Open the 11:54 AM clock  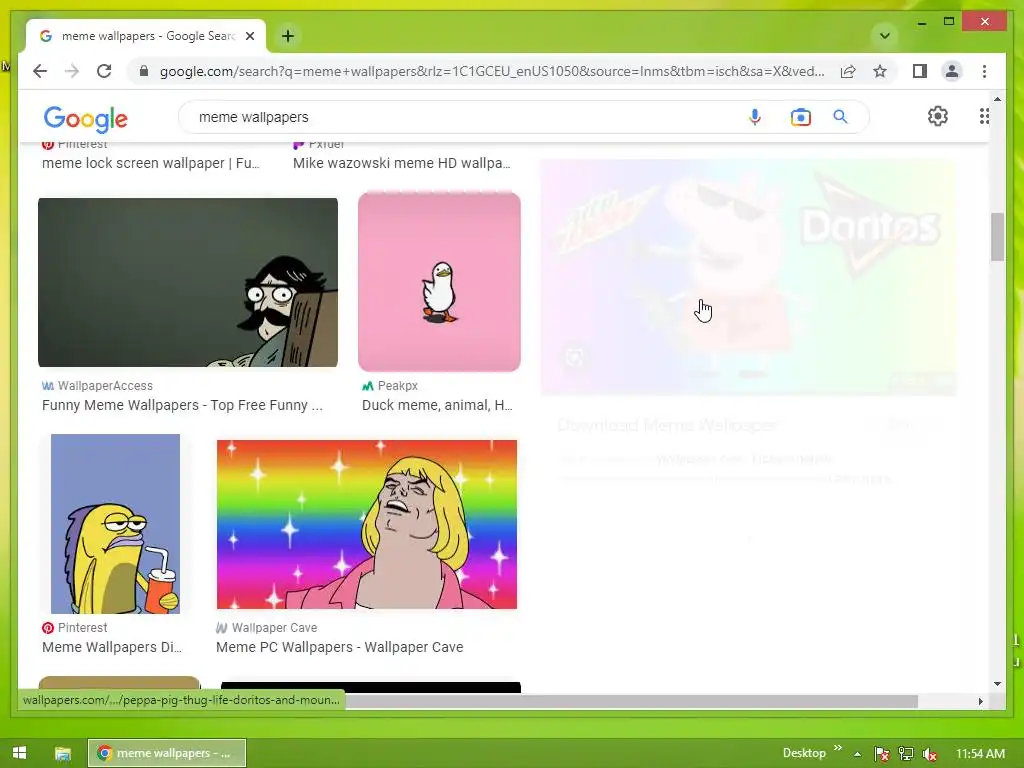point(980,753)
